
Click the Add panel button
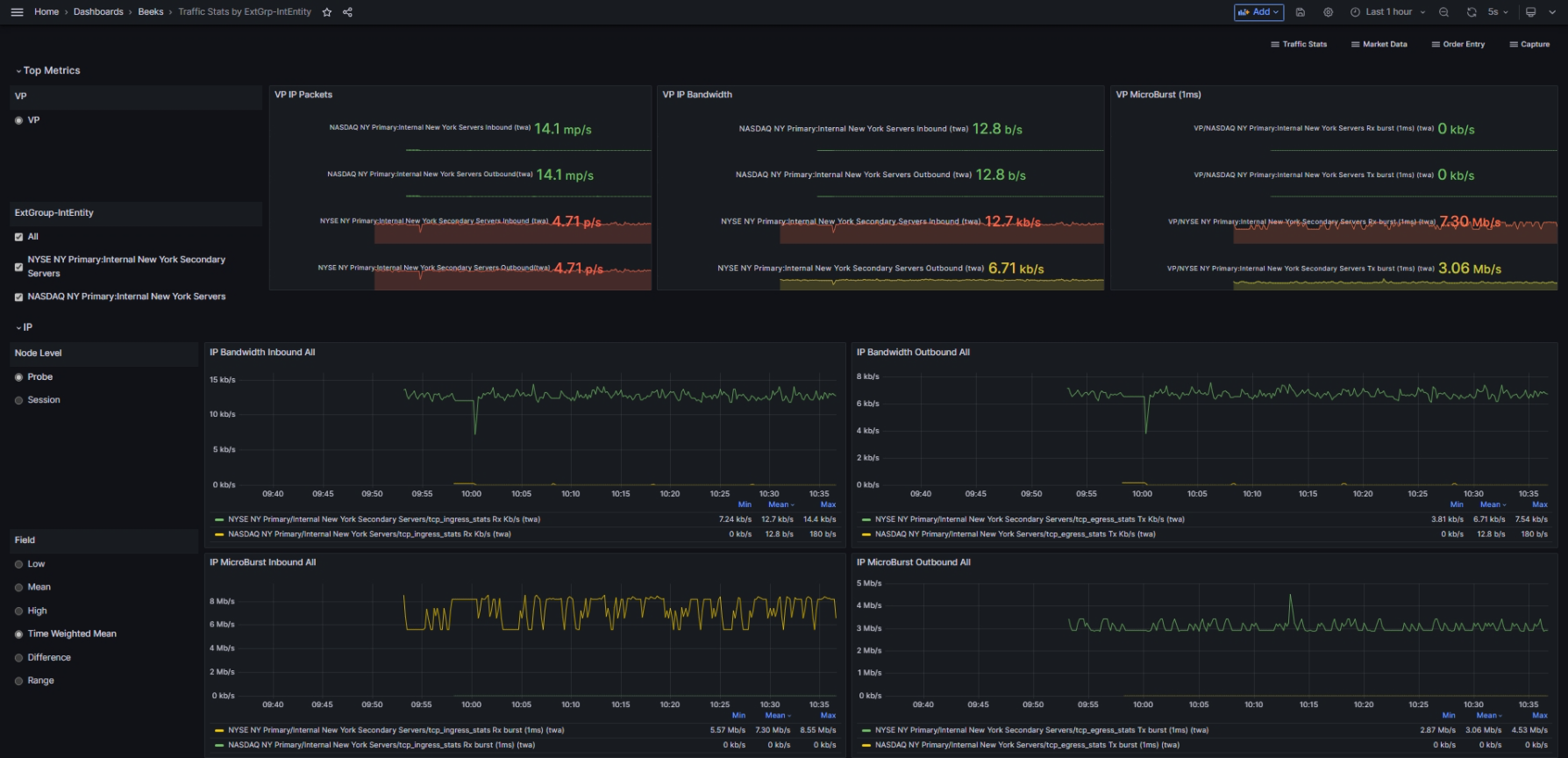click(x=1258, y=12)
